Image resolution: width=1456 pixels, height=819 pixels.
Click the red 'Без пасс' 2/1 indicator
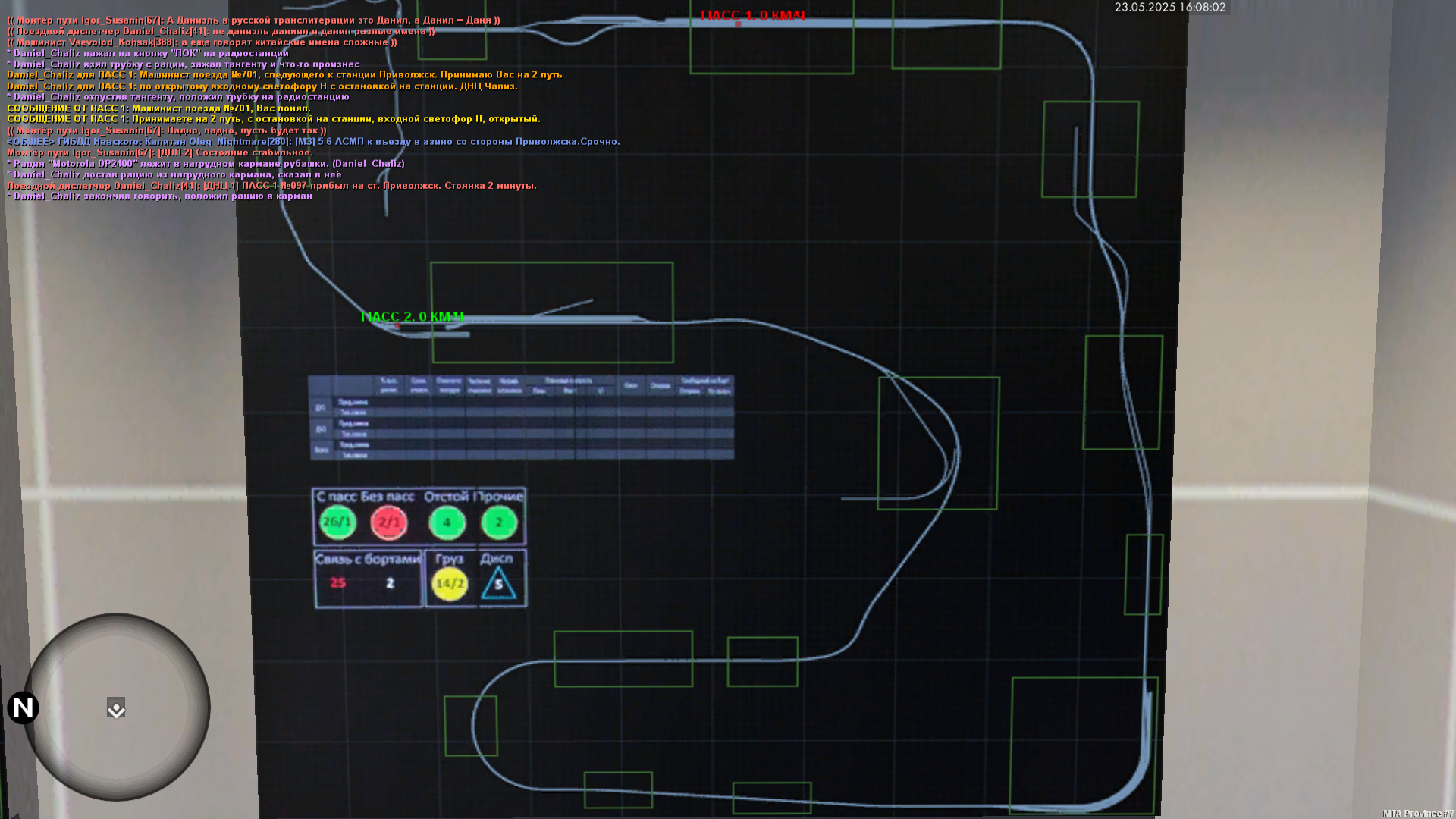click(x=389, y=522)
